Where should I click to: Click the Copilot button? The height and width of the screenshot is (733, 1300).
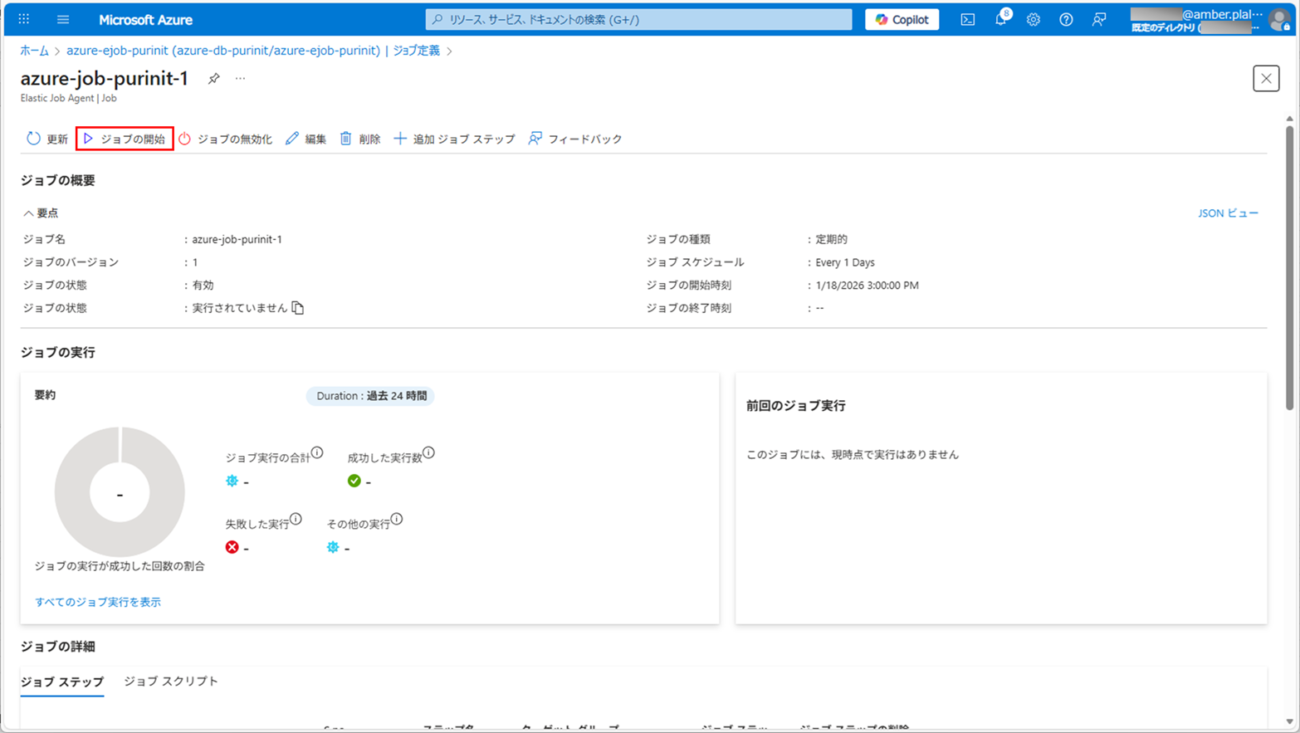click(901, 19)
